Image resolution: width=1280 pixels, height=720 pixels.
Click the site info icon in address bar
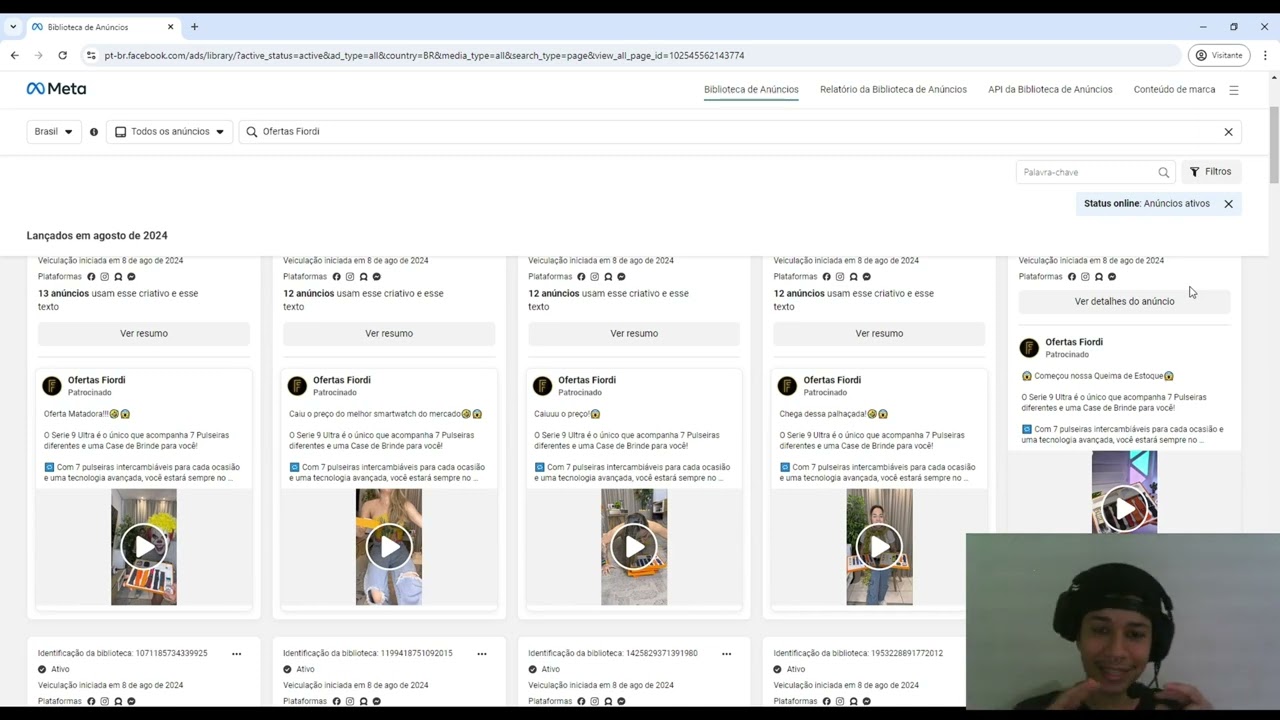pyautogui.click(x=91, y=55)
